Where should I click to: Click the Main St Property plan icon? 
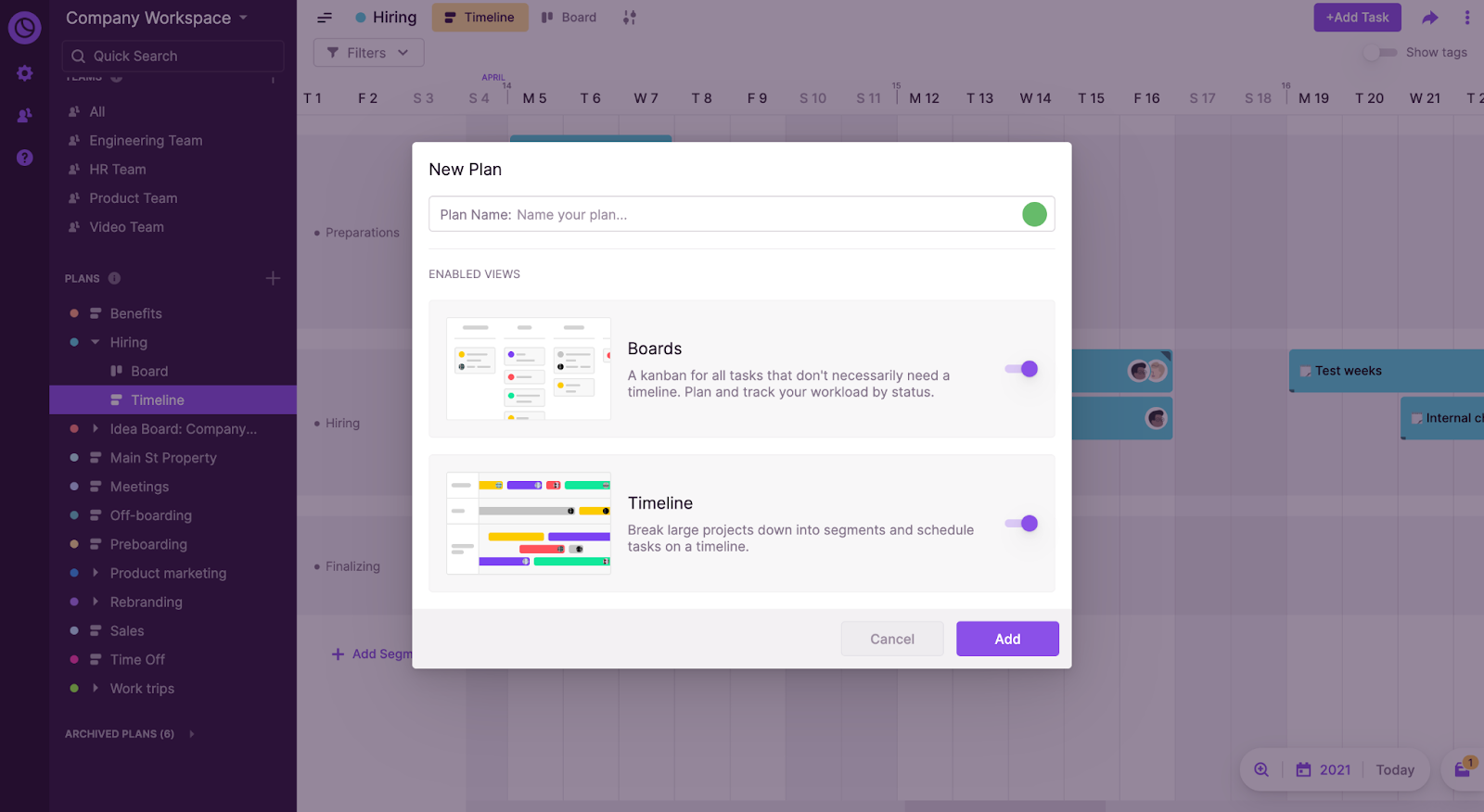click(96, 458)
